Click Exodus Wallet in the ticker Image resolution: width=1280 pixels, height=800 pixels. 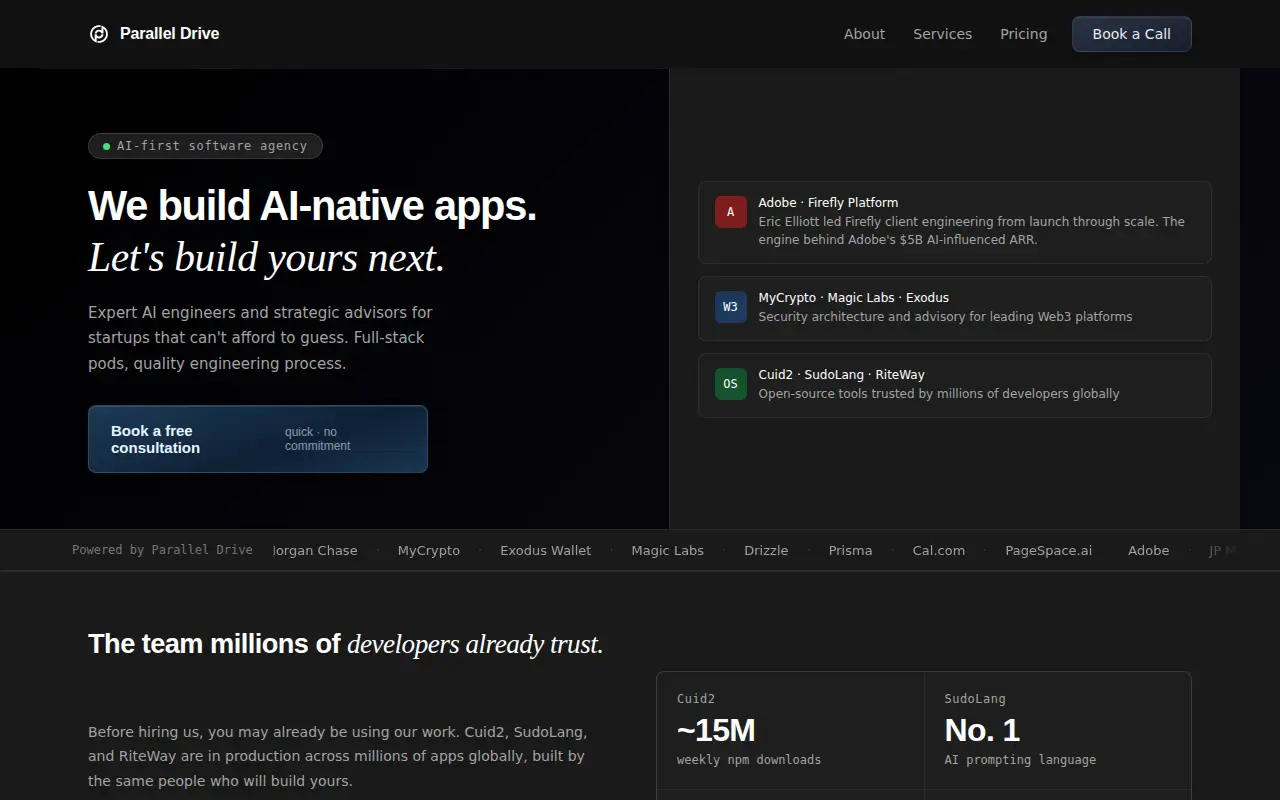click(x=545, y=551)
